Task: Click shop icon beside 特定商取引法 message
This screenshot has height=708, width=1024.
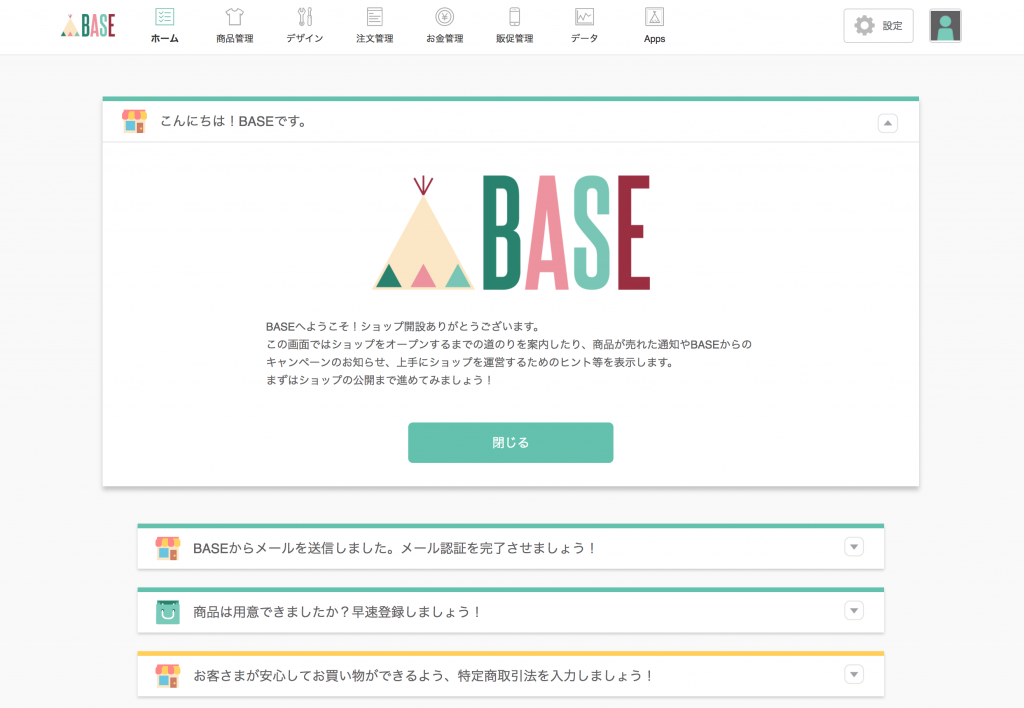Action: (168, 676)
